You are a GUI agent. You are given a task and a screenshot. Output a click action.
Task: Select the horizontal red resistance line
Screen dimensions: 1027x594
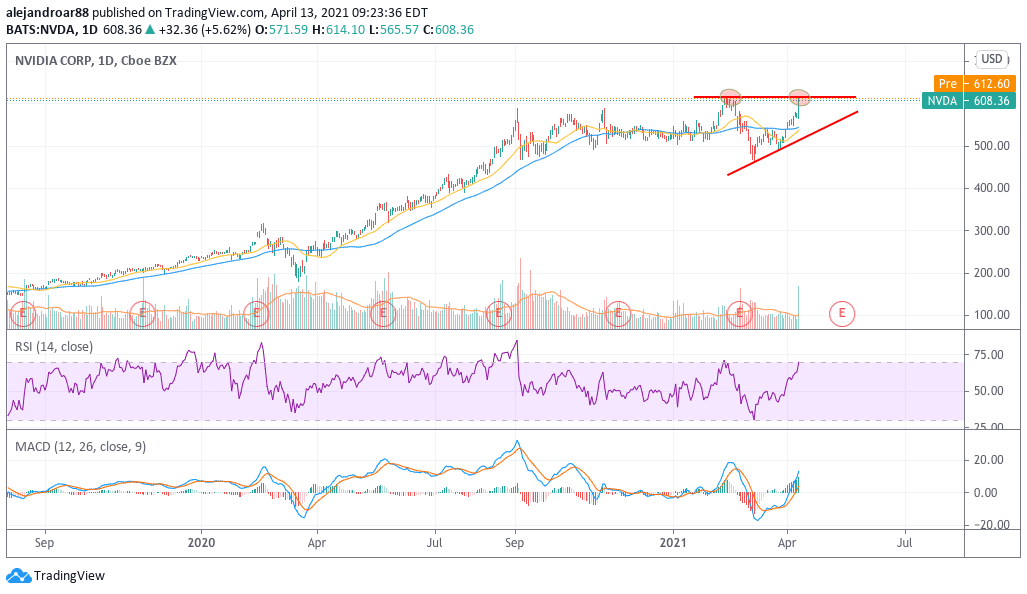(x=775, y=97)
